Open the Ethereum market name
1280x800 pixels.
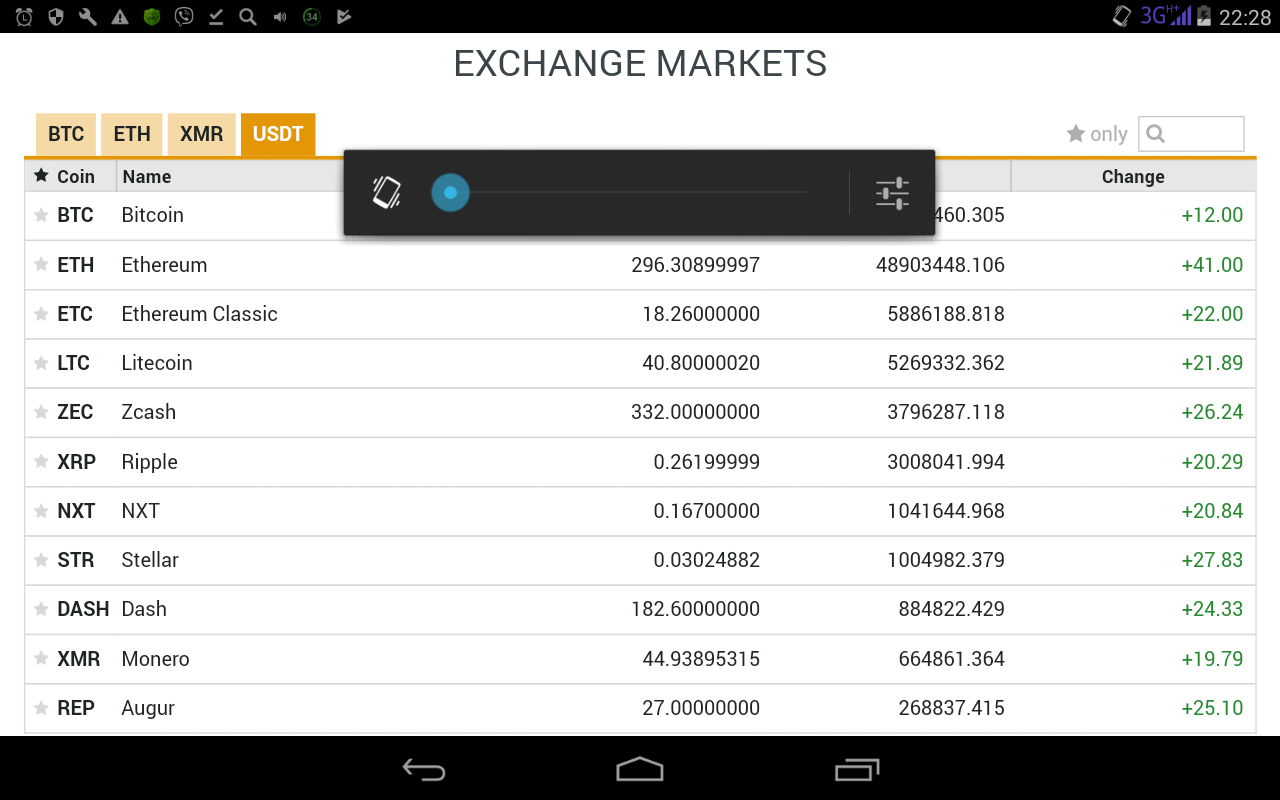(x=164, y=265)
